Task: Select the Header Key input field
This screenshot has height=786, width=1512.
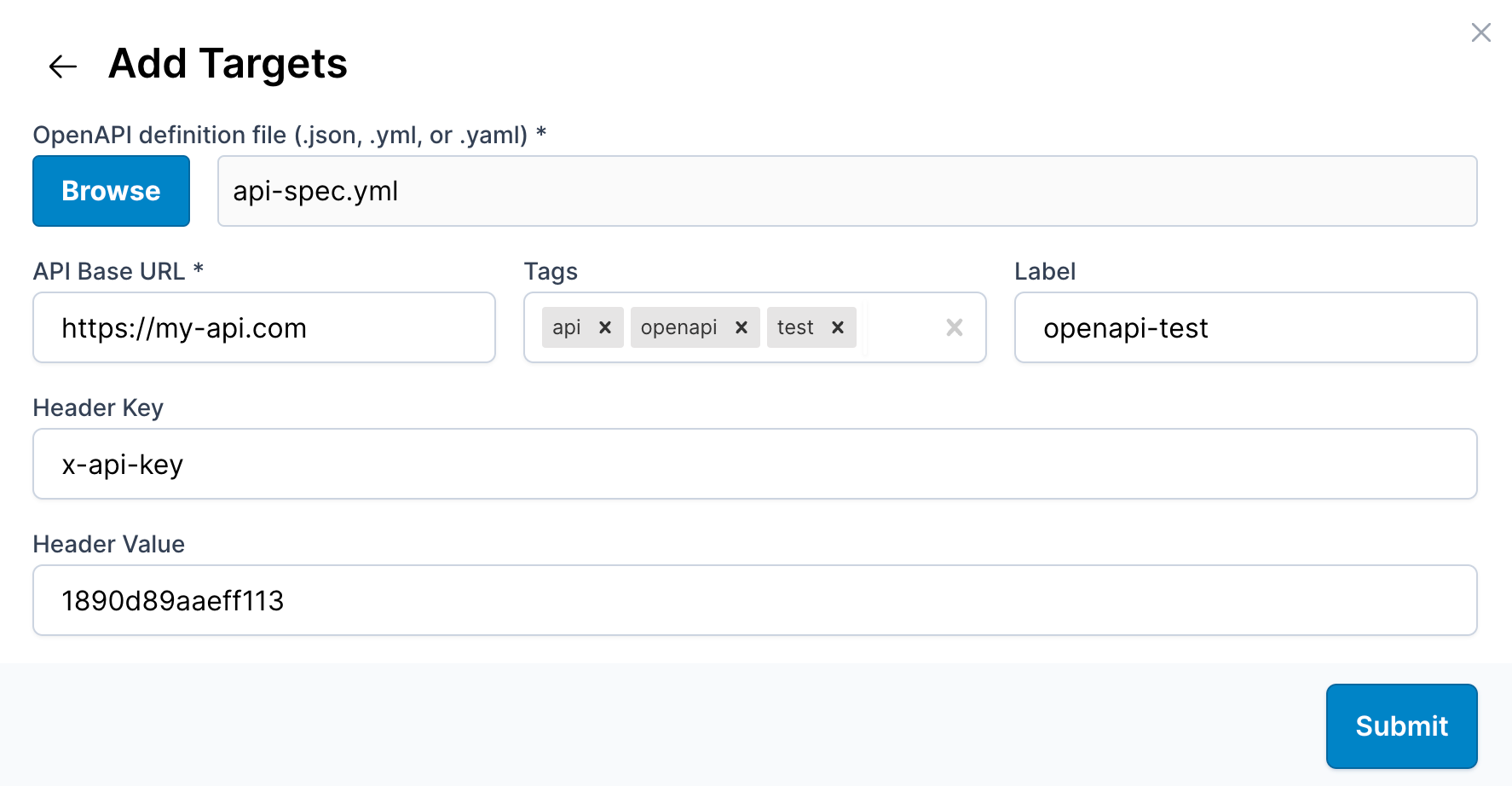Action: (x=754, y=464)
